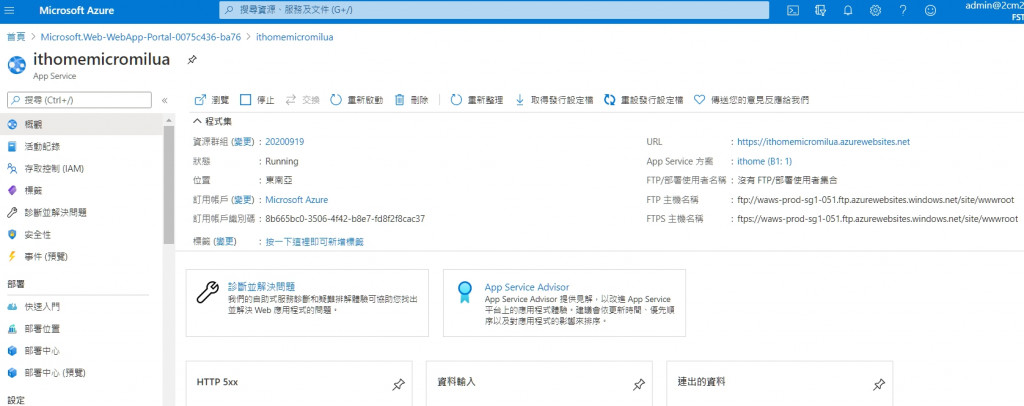Focus the sidebar 搜尋 (Ctrl+/) field
This screenshot has height=406, width=1024.
[x=79, y=100]
